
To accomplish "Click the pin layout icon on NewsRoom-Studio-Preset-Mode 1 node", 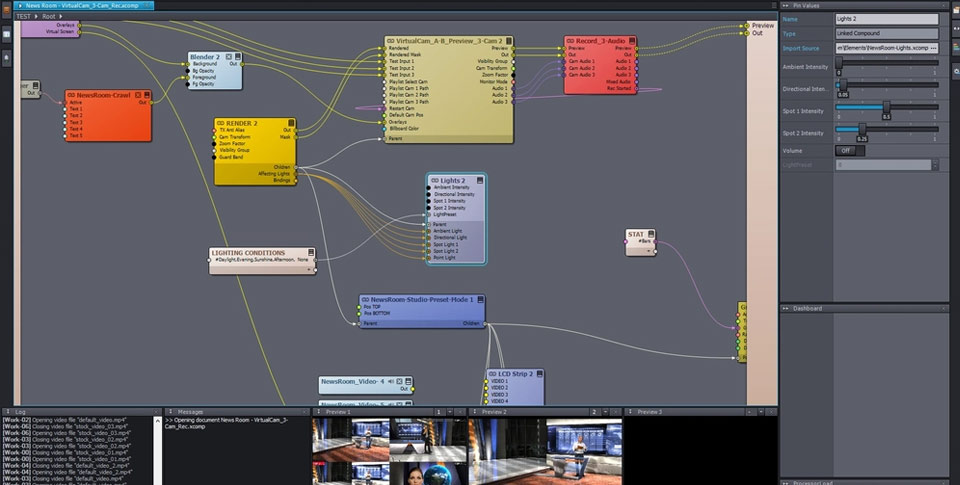I will (x=481, y=299).
